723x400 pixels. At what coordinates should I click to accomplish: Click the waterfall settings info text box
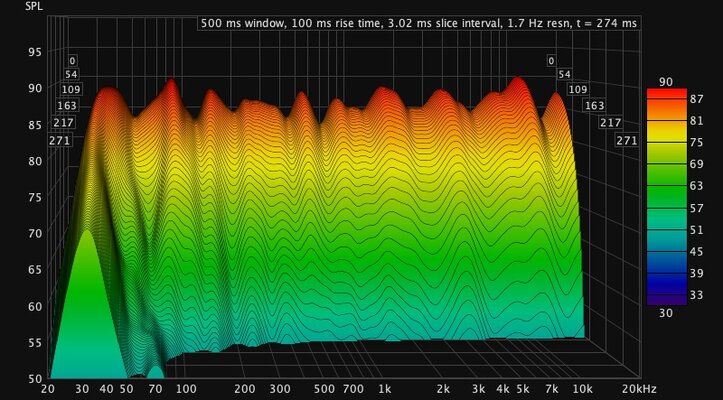point(419,23)
